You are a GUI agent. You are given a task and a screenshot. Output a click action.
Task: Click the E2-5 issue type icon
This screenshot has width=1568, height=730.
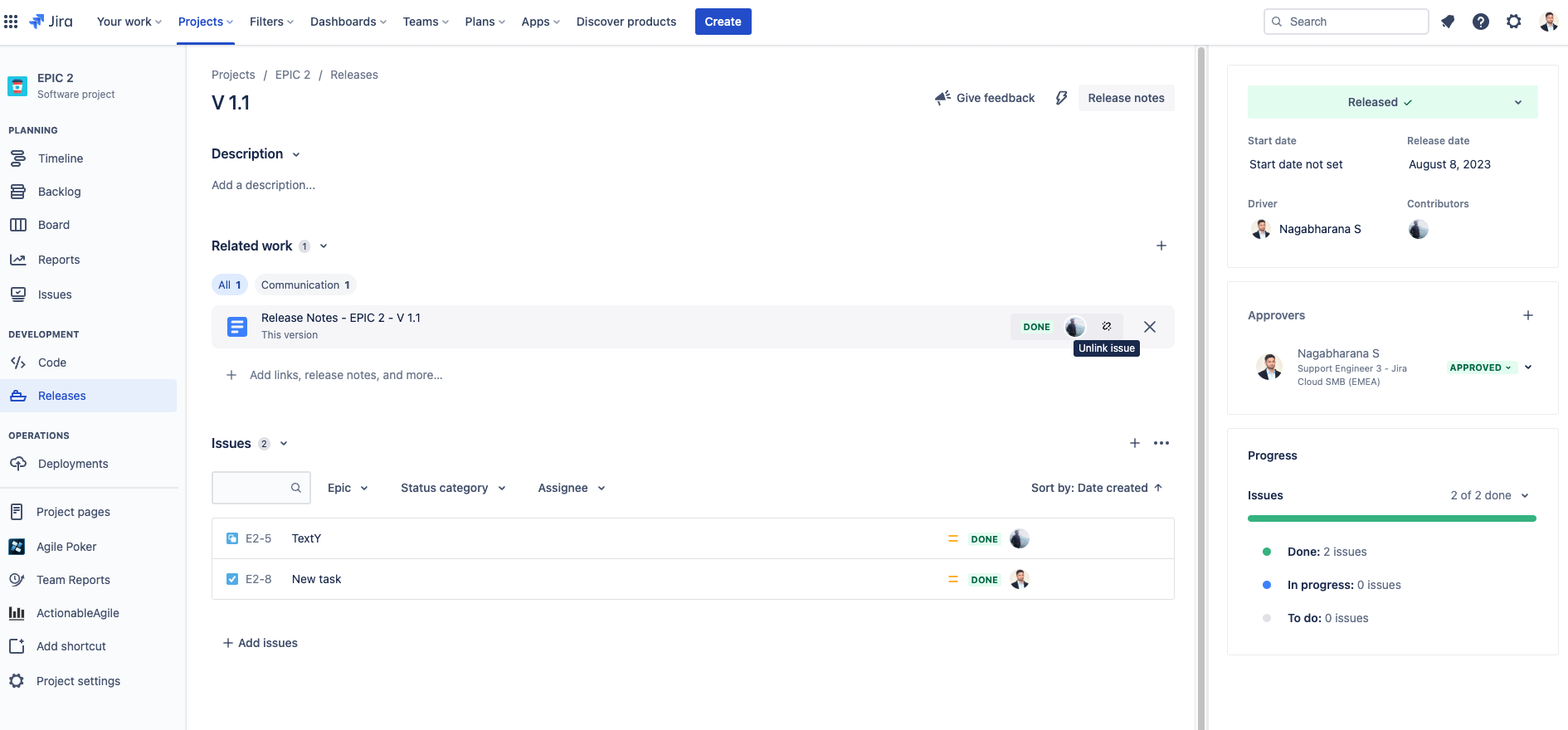[x=232, y=538]
